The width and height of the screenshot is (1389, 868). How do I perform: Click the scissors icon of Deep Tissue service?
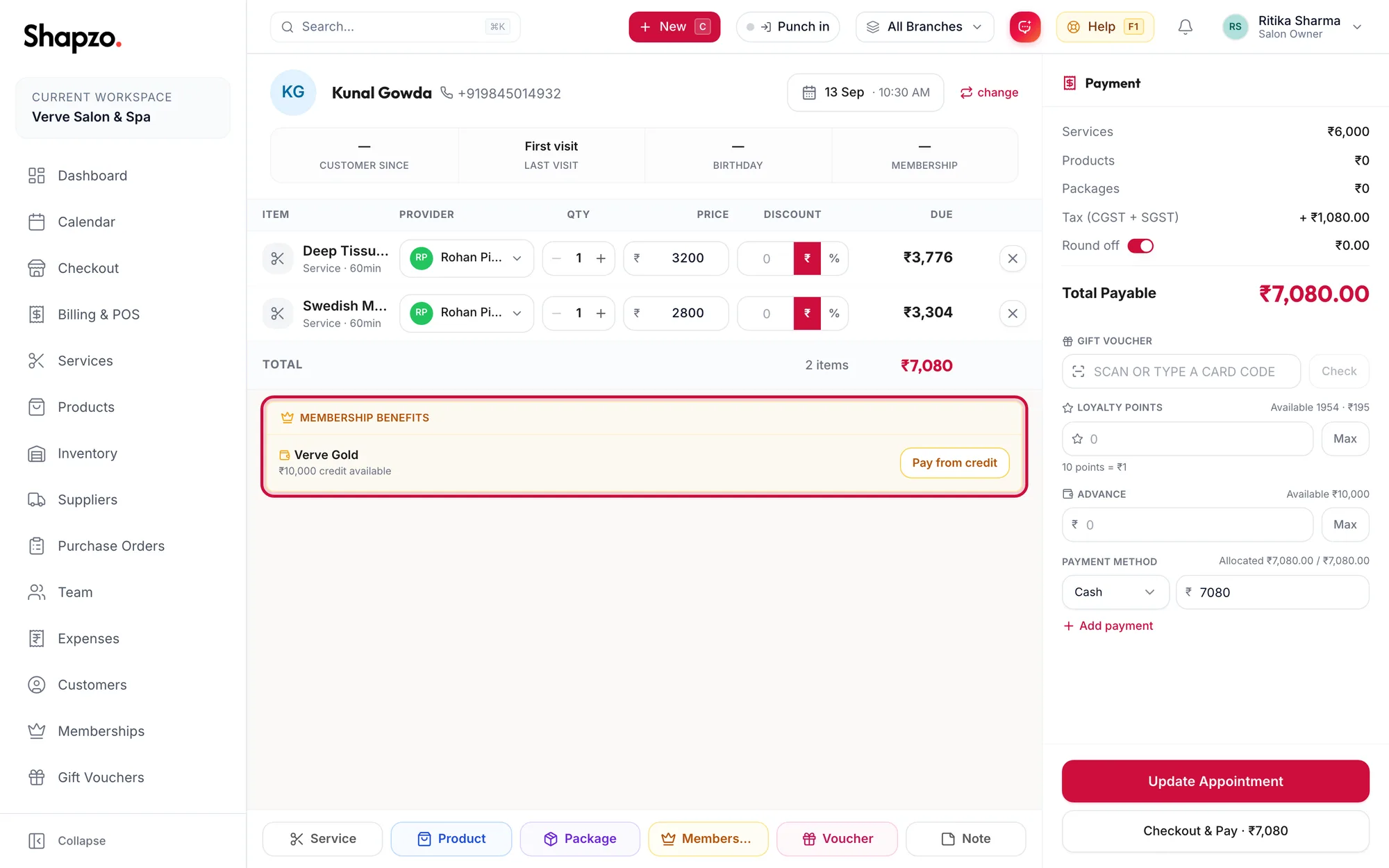click(278, 258)
